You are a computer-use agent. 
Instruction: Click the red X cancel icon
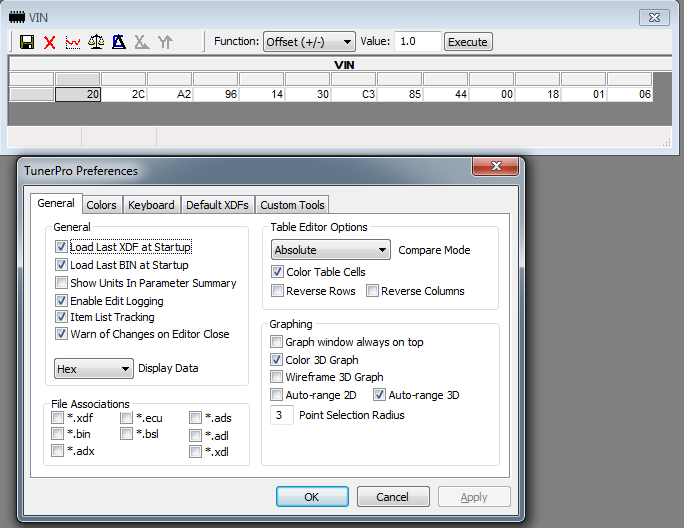(x=50, y=42)
